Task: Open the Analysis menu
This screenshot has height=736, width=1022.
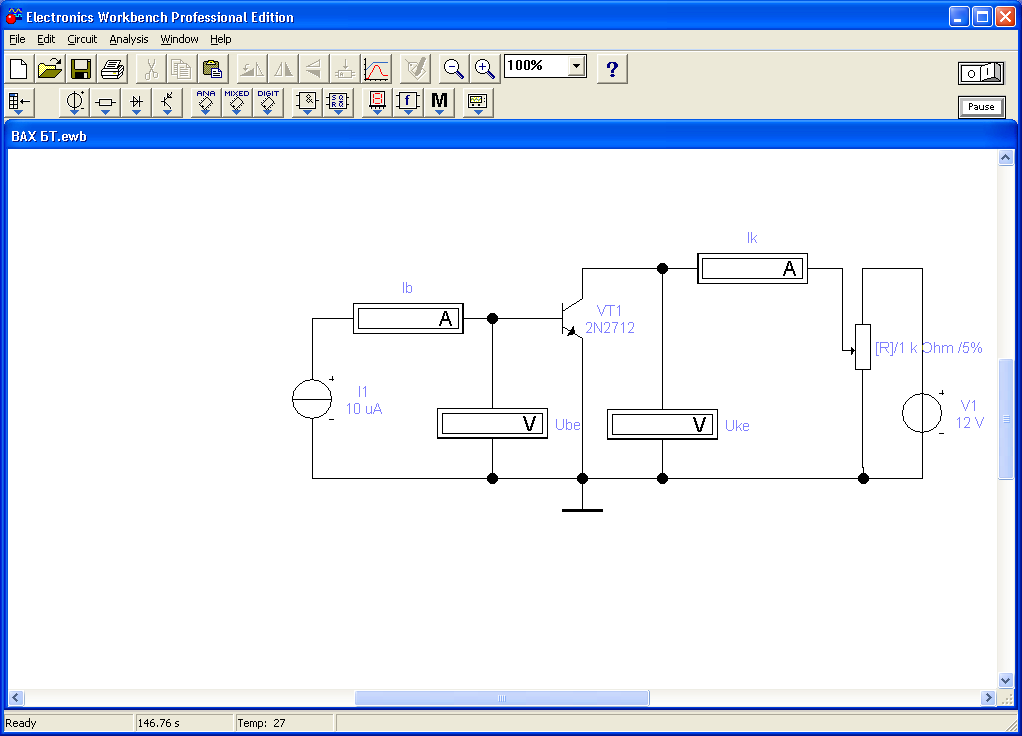Action: 128,39
